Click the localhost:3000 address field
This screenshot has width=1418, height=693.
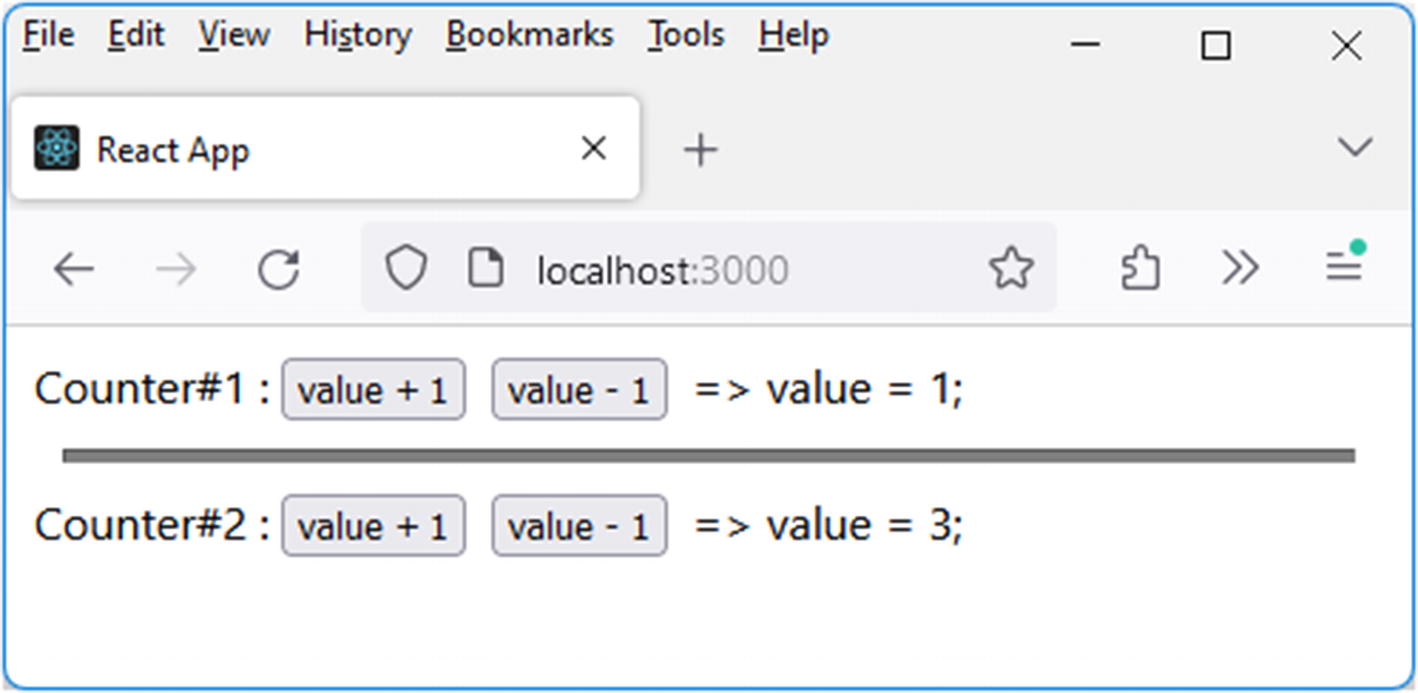tap(700, 270)
